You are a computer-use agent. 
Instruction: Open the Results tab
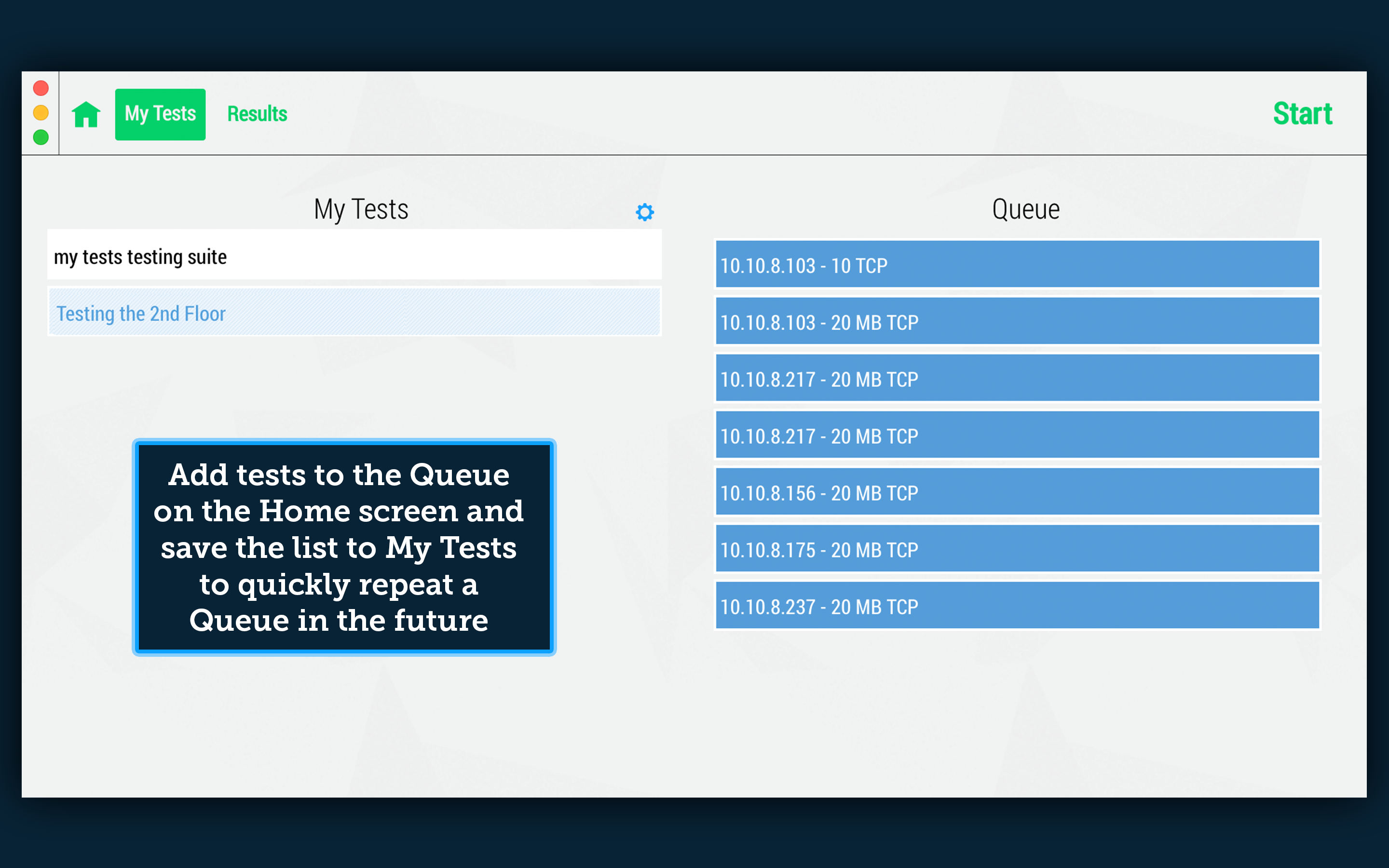pos(257,114)
